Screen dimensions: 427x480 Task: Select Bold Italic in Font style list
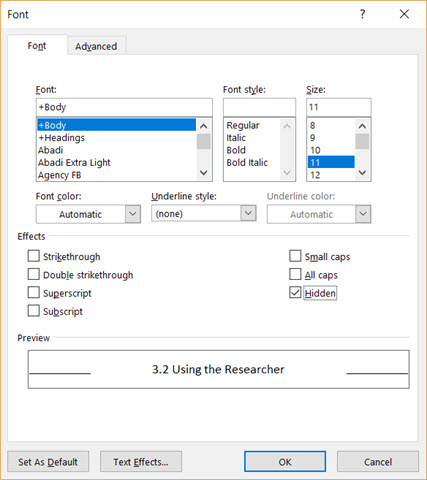tap(247, 163)
